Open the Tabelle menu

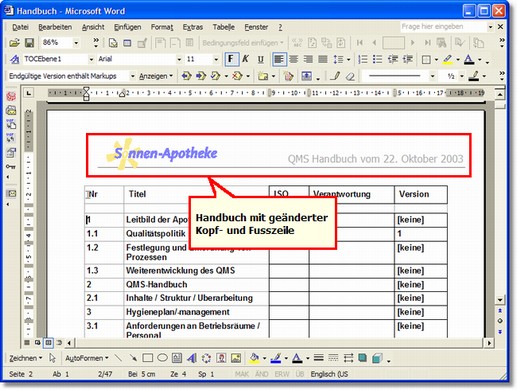pyautogui.click(x=223, y=27)
